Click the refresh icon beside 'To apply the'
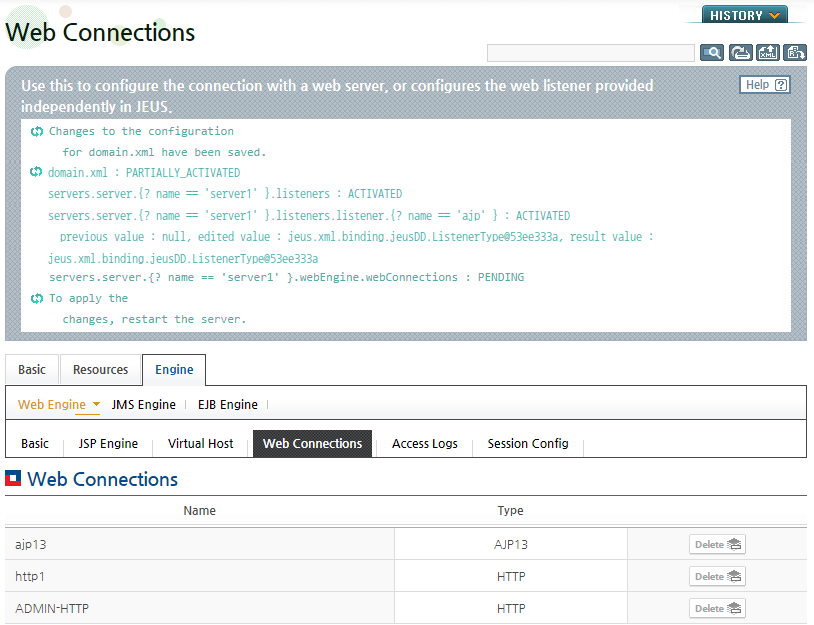 [x=36, y=298]
